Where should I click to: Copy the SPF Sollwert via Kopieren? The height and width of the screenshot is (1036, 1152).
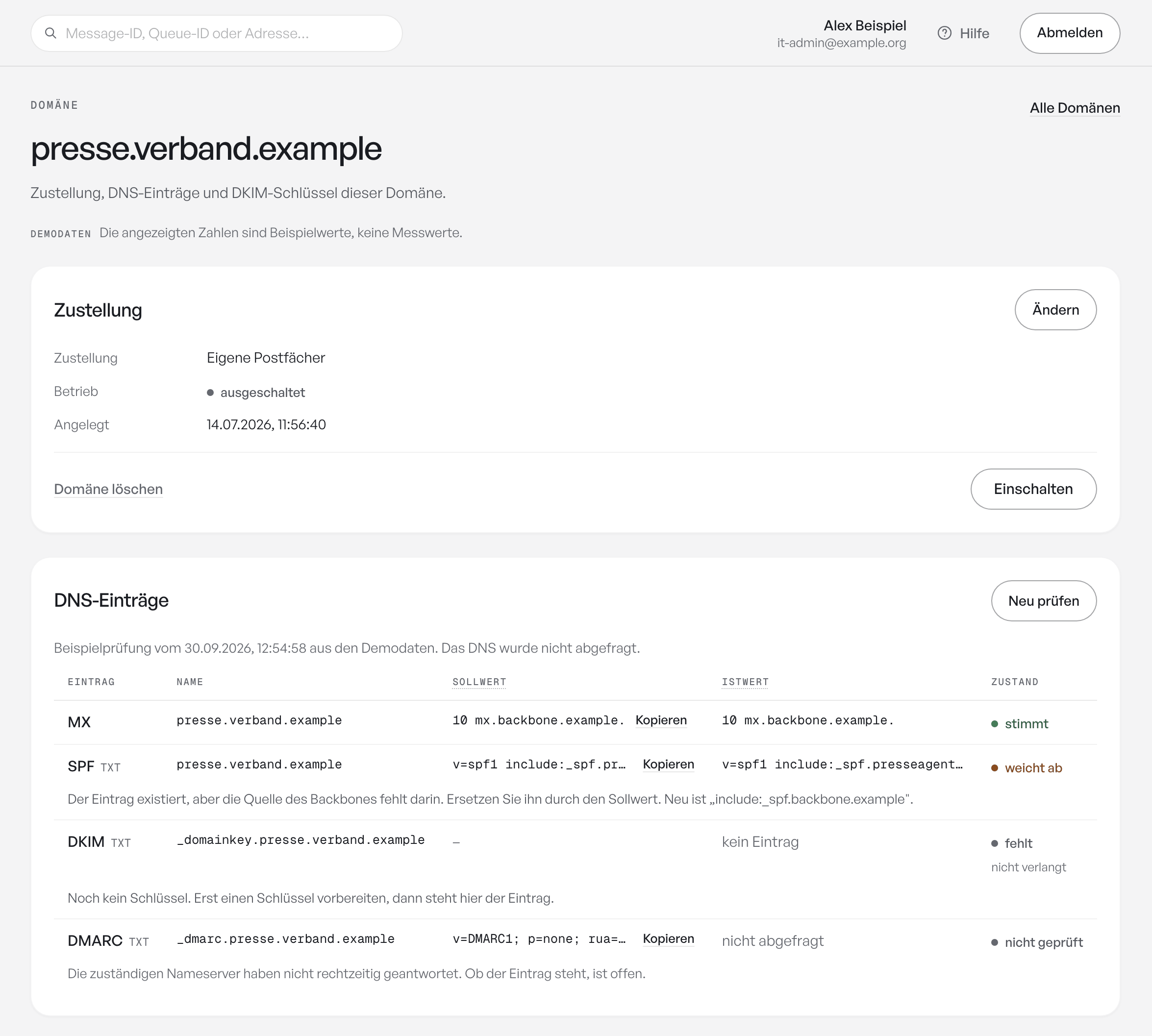click(668, 764)
